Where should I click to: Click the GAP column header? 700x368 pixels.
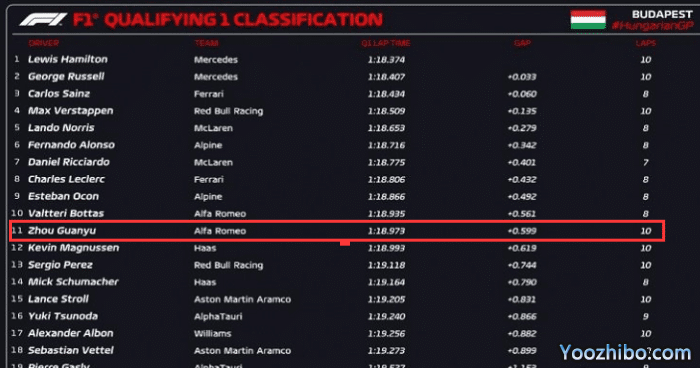coord(522,43)
